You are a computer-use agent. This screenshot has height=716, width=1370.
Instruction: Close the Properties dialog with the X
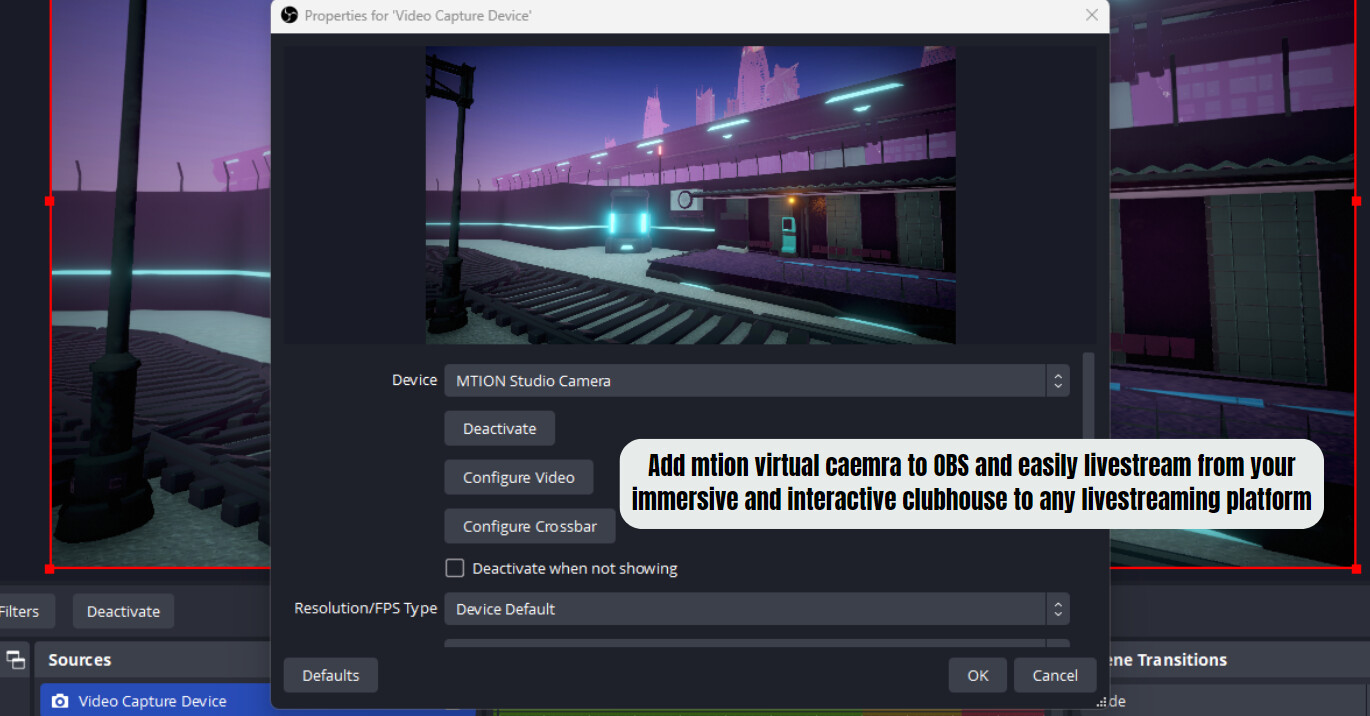point(1092,15)
